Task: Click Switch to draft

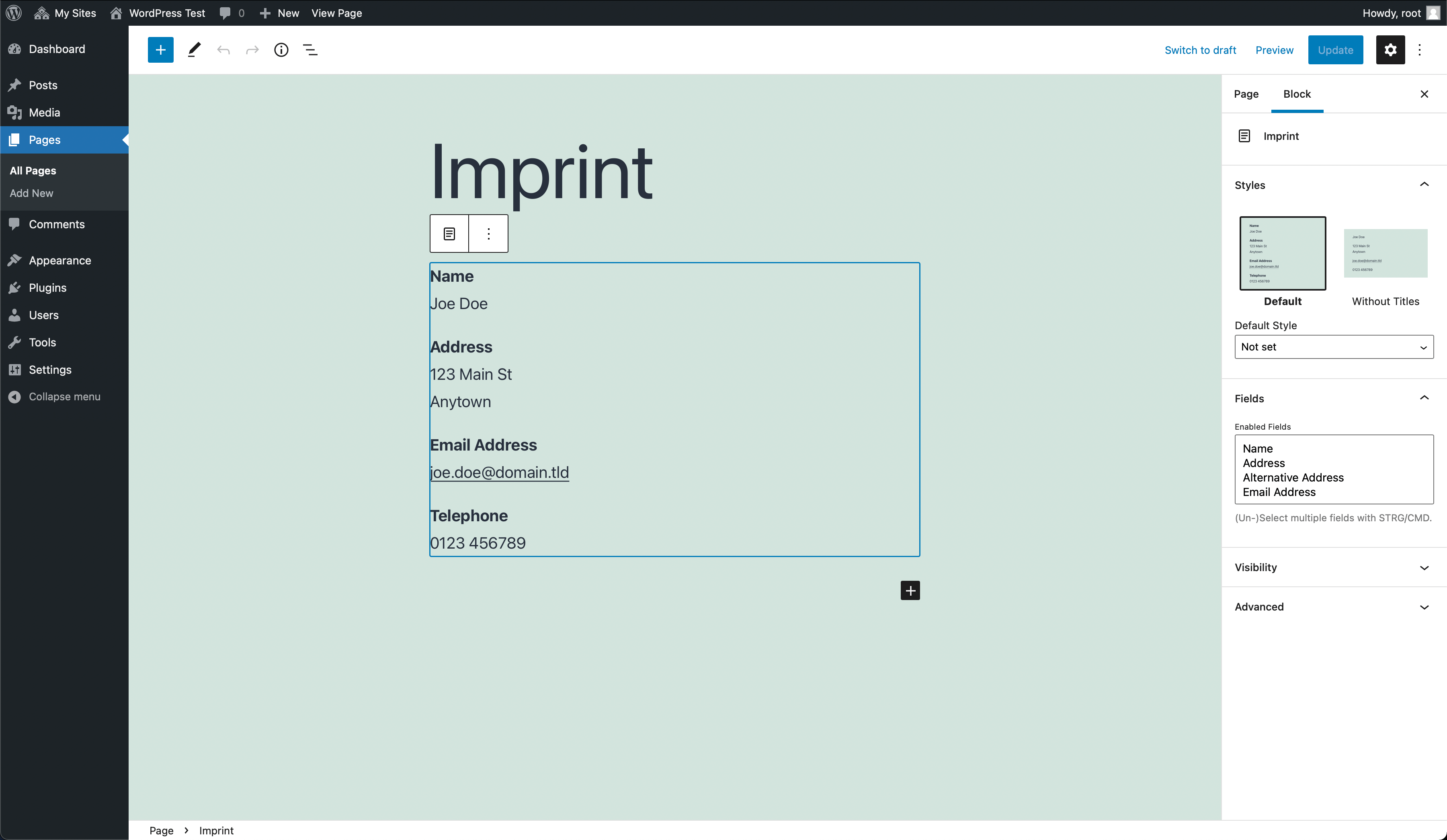Action: point(1200,50)
